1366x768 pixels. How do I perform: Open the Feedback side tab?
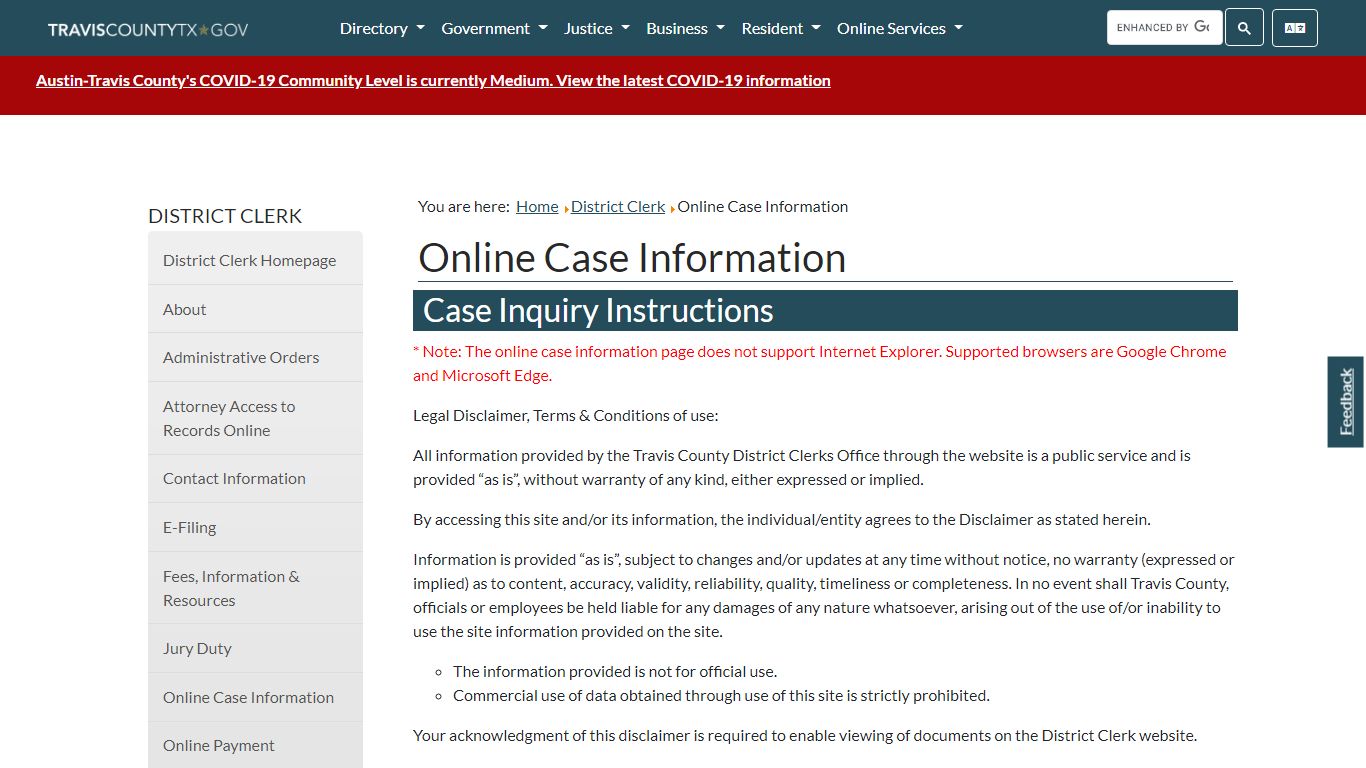[x=1346, y=402]
